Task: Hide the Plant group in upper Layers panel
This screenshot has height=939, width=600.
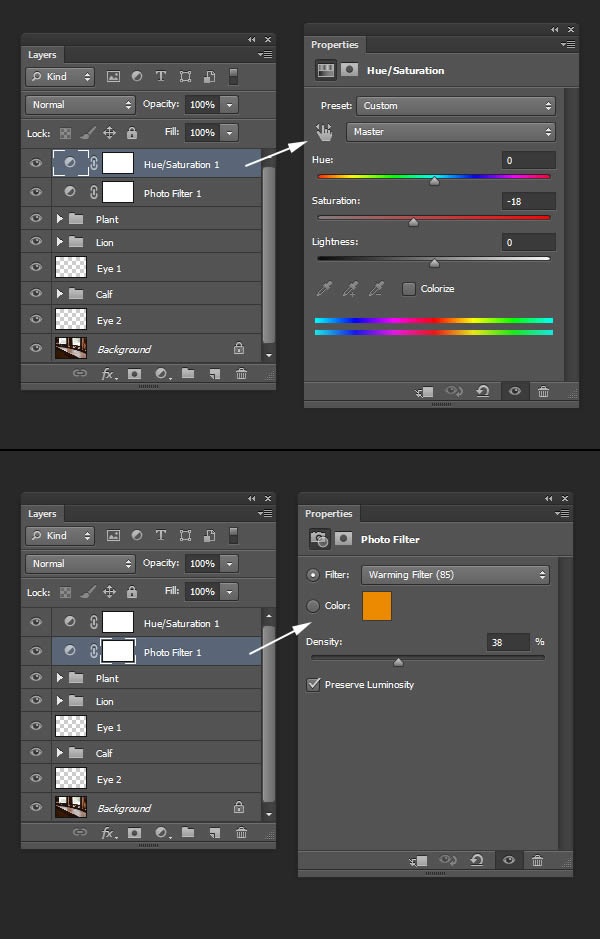Action: (36, 218)
